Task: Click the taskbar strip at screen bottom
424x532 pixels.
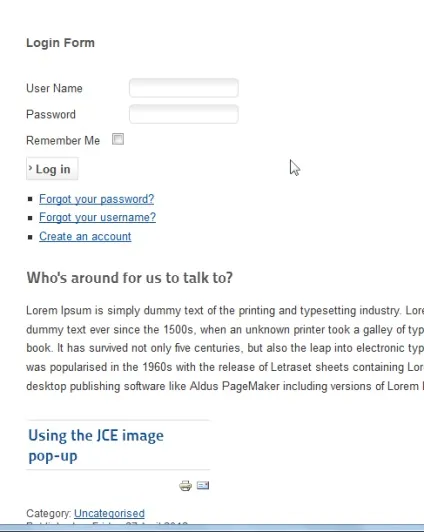Action: (x=212, y=528)
